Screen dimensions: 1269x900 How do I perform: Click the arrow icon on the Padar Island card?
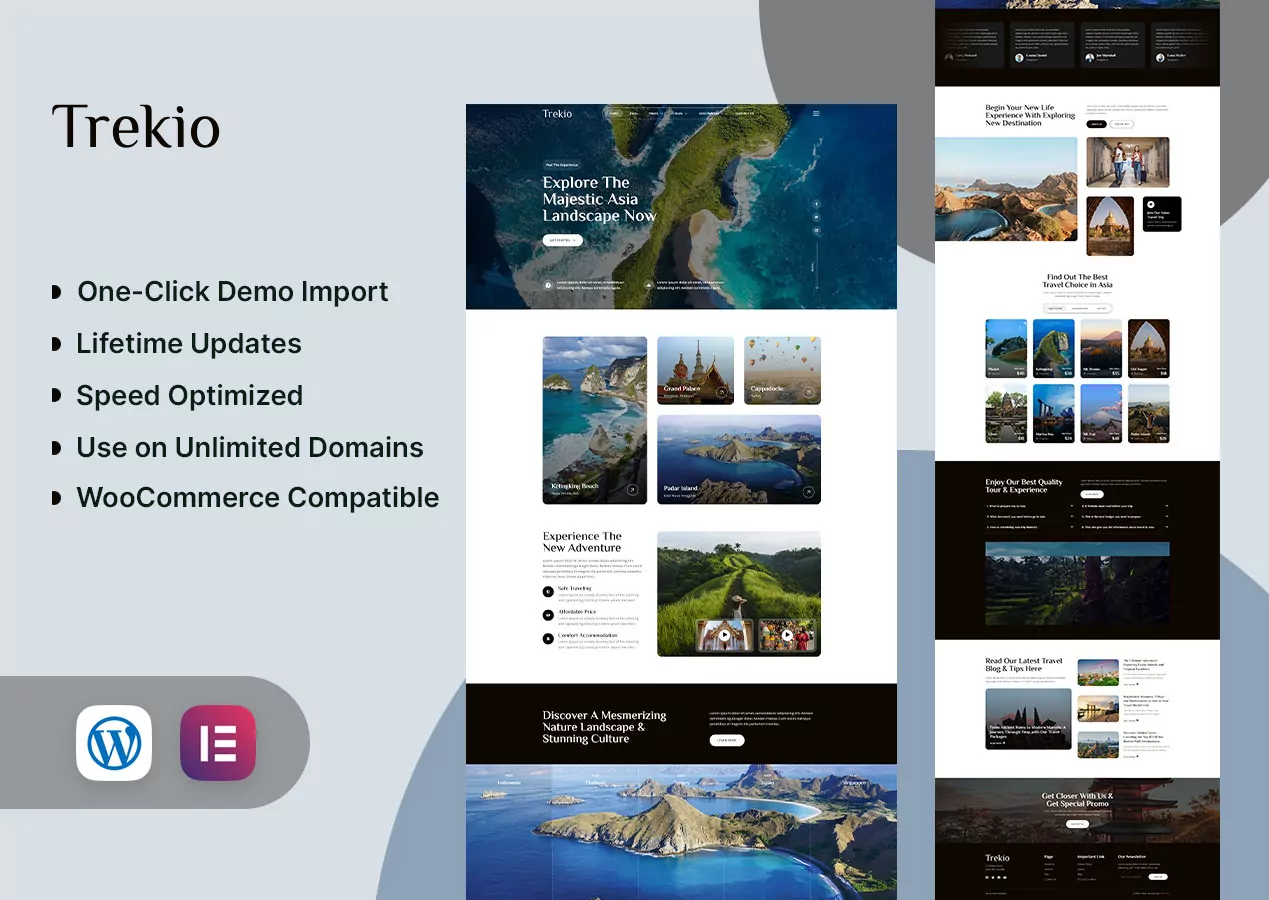(808, 491)
